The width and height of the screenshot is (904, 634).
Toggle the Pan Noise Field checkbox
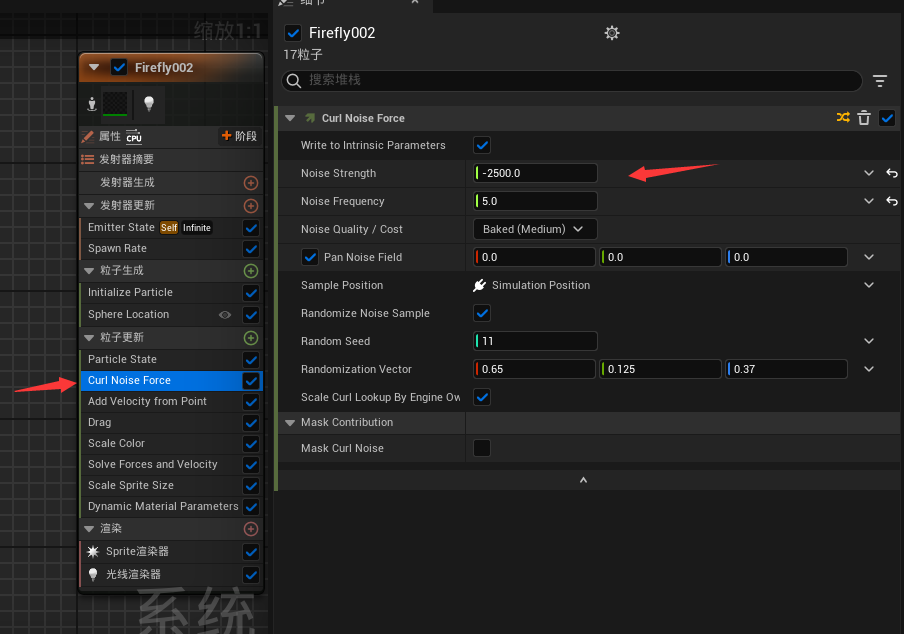pyautogui.click(x=310, y=257)
